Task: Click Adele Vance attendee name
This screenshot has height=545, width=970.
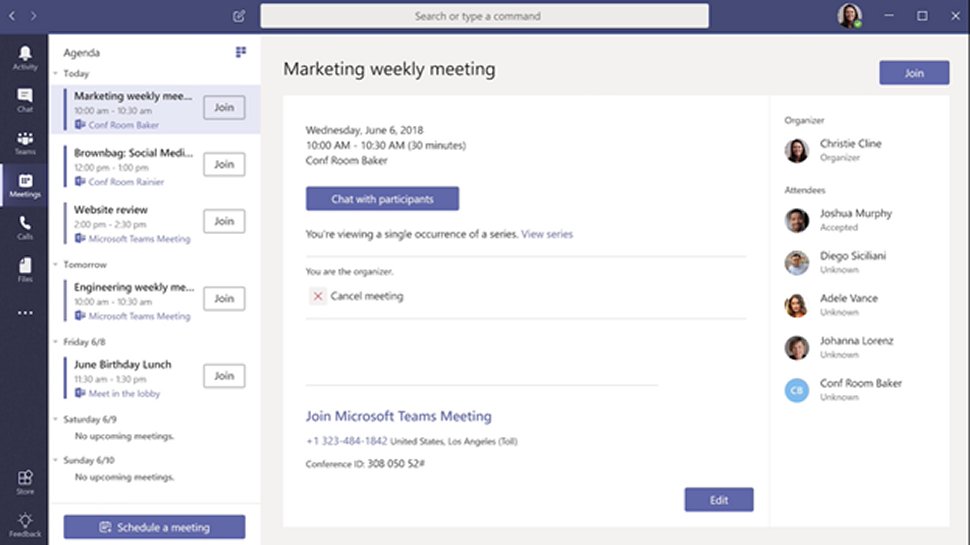Action: click(x=849, y=298)
